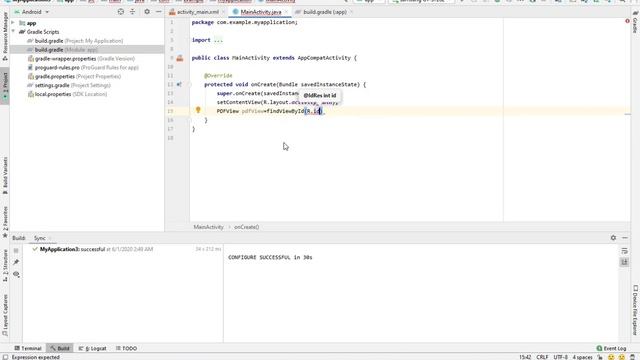Click MainActivity in the breadcrumb bar
The width and height of the screenshot is (640, 360).
(x=208, y=227)
